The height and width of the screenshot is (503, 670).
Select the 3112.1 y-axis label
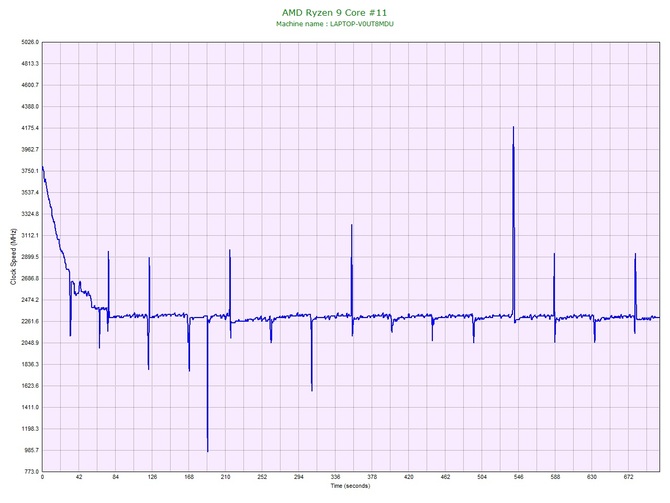(30, 235)
